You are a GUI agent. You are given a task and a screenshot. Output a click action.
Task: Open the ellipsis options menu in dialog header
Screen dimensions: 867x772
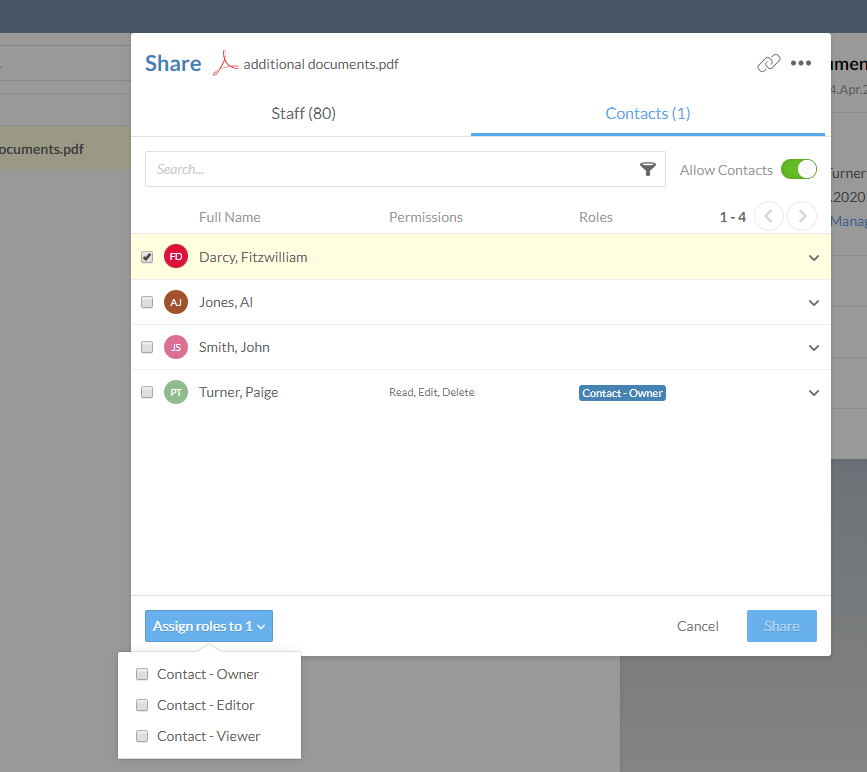pyautogui.click(x=801, y=63)
